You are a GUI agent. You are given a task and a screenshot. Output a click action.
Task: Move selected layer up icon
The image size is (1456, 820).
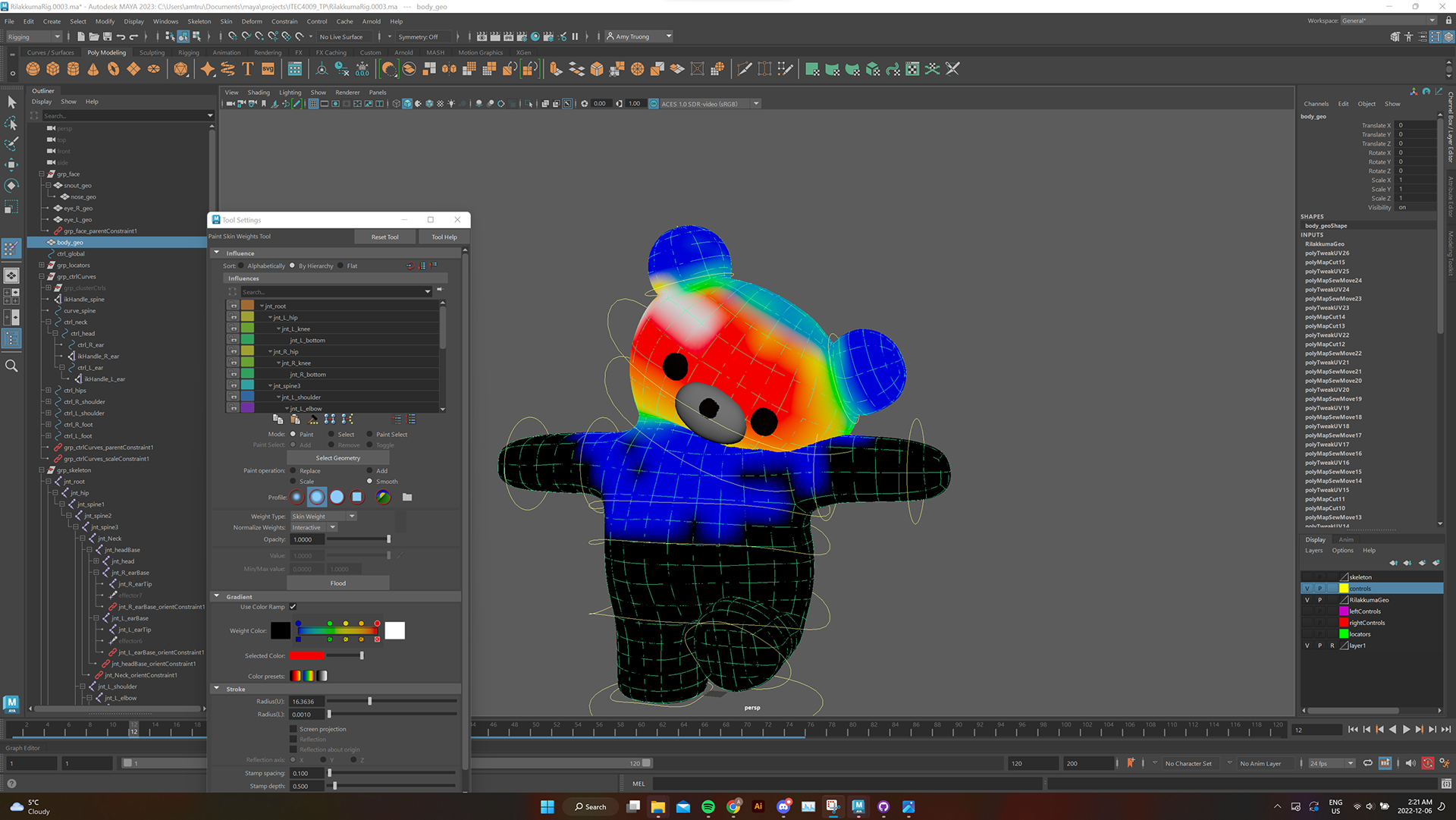(x=1393, y=563)
